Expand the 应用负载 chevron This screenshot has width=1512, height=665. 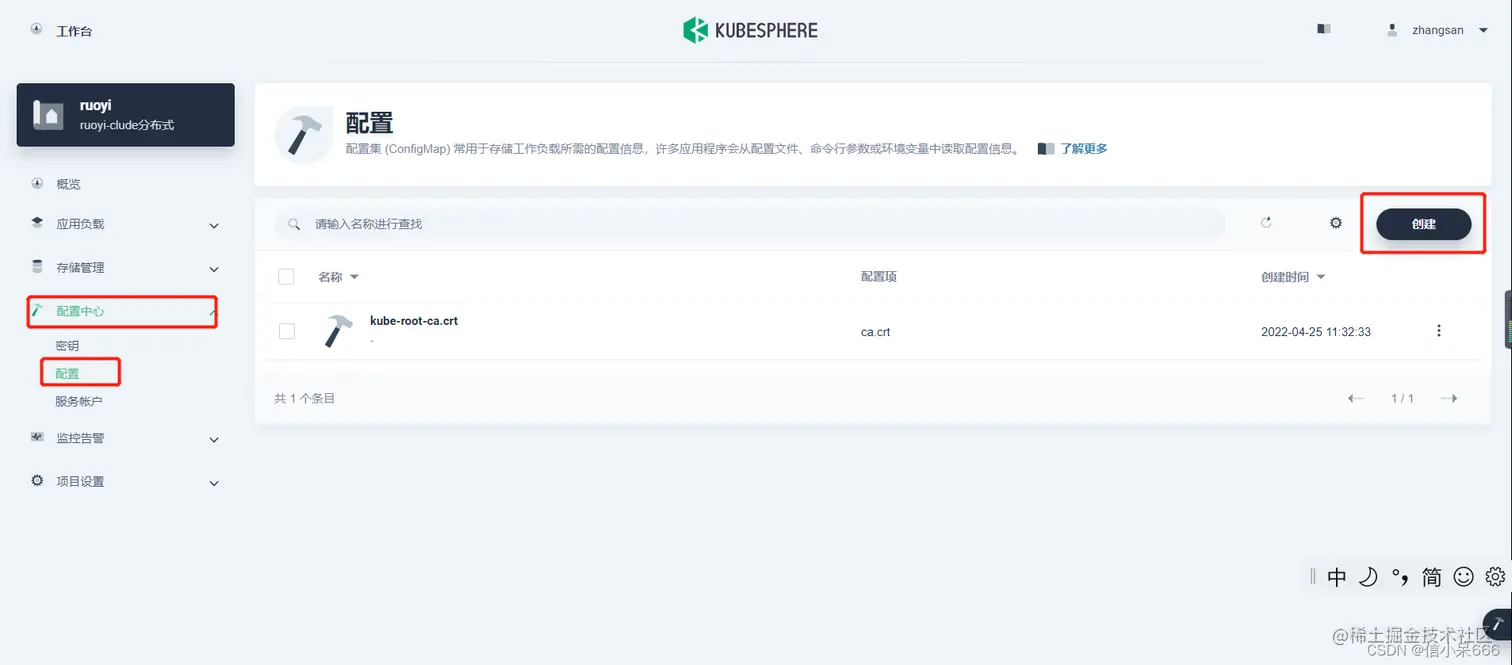(213, 226)
